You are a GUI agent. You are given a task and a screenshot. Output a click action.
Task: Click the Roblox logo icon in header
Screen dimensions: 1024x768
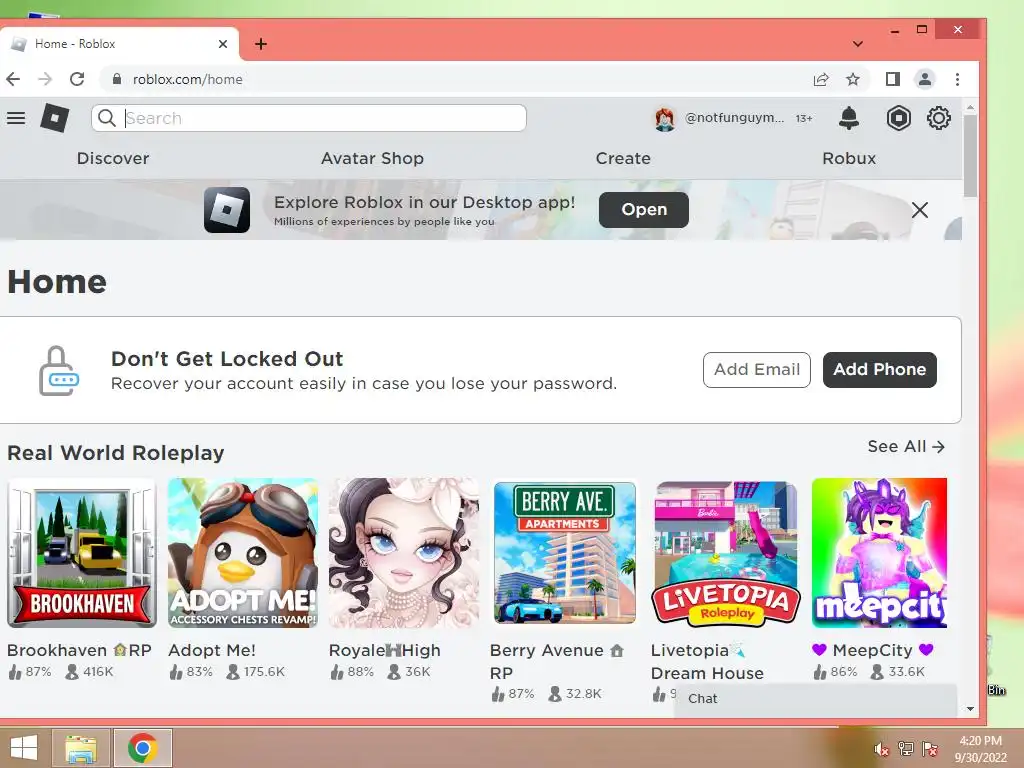[x=55, y=118]
